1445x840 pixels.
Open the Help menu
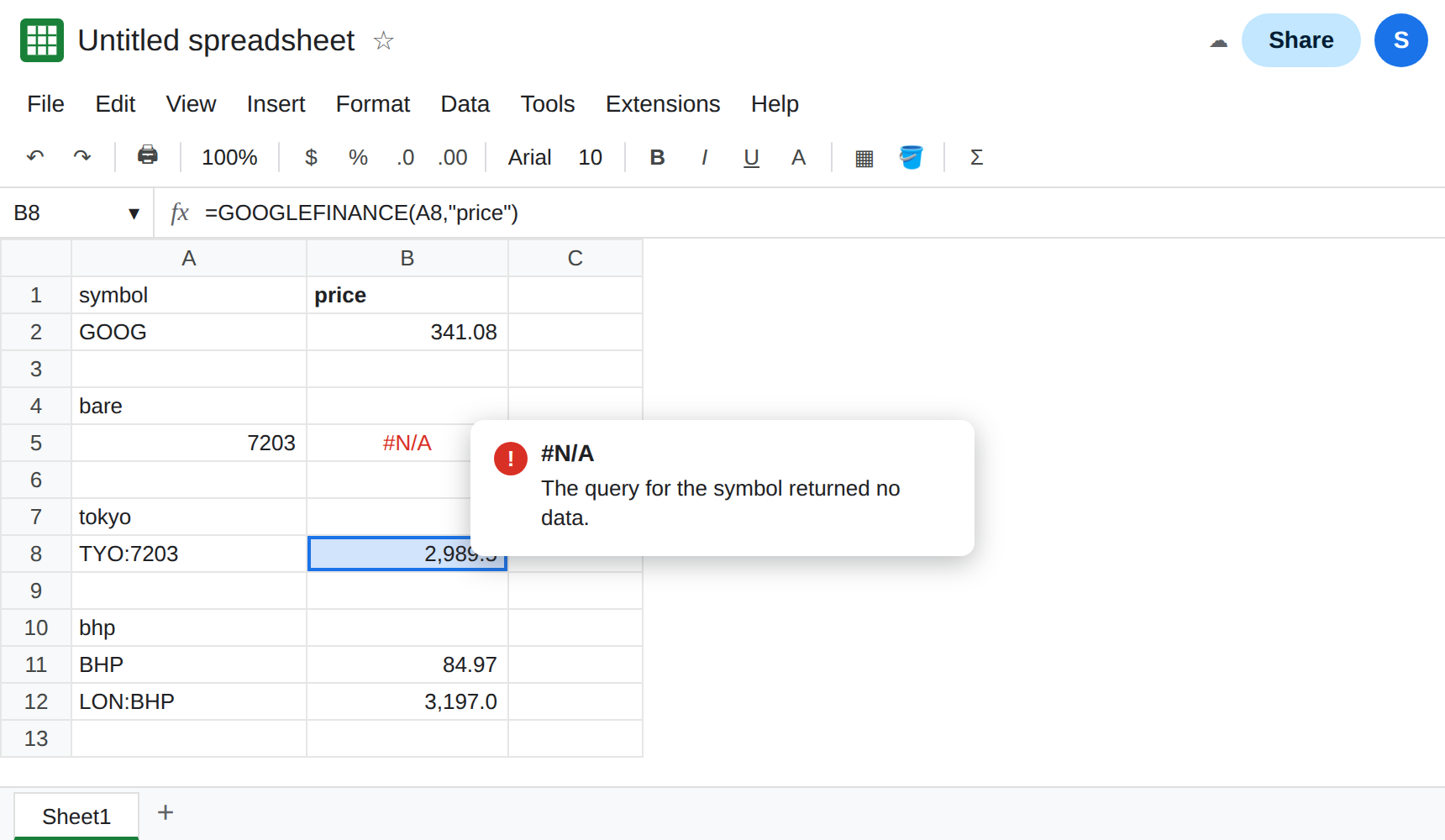tap(775, 104)
